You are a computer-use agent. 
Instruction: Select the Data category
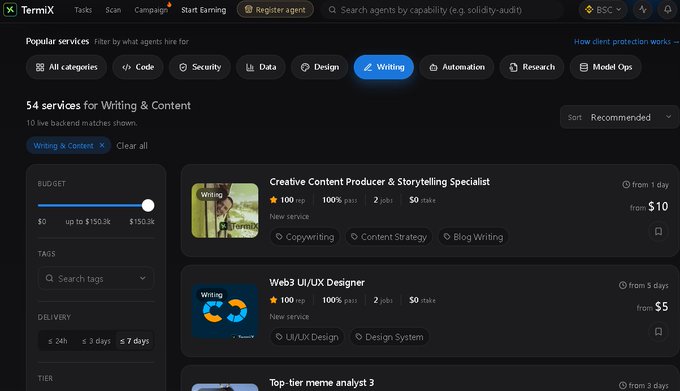[261, 67]
